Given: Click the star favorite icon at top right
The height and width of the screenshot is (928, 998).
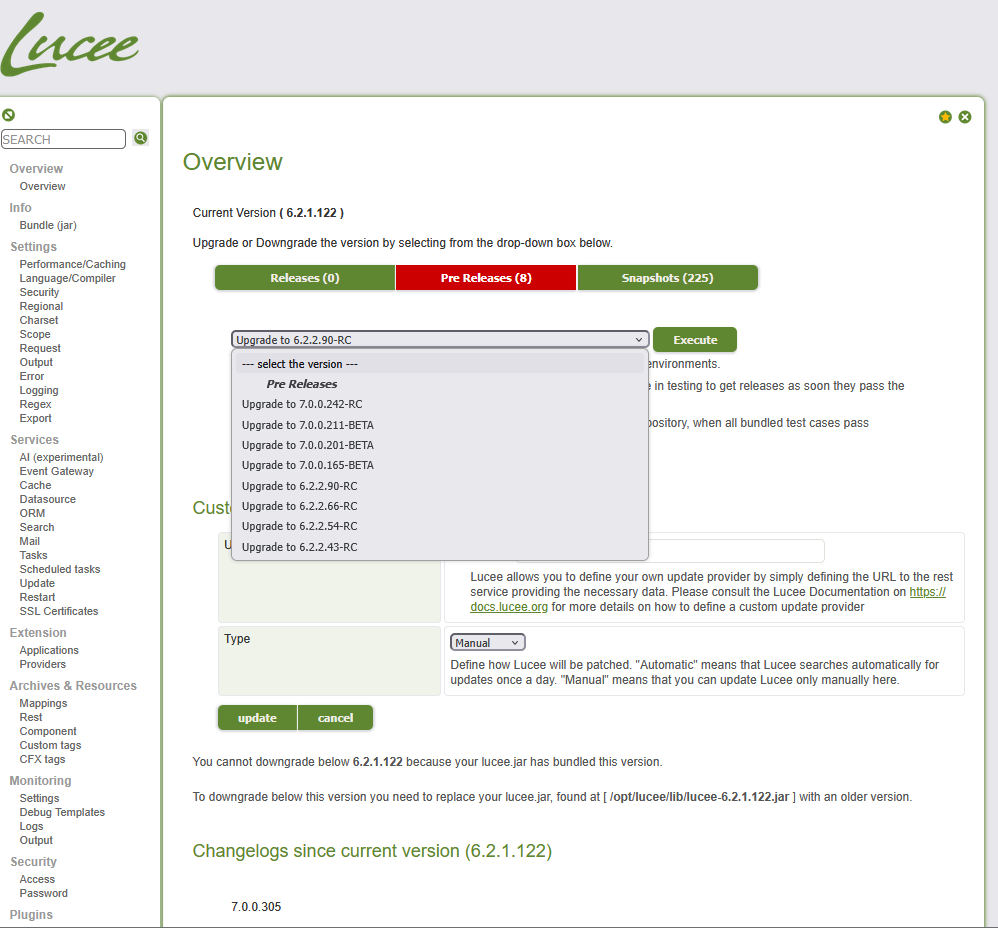Looking at the screenshot, I should pyautogui.click(x=945, y=117).
